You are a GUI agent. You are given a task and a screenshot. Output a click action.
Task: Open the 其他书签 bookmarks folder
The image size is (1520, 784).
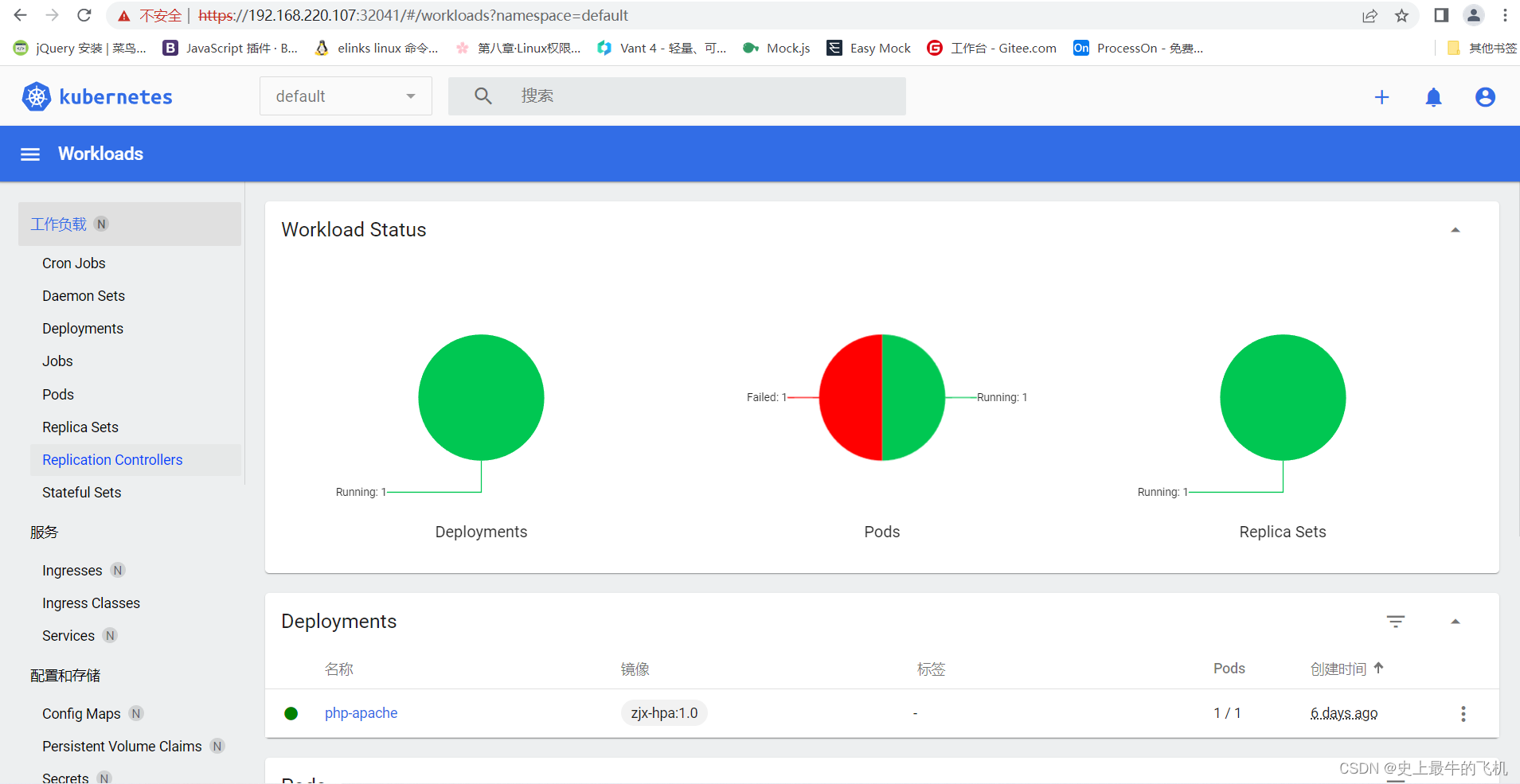[1482, 48]
